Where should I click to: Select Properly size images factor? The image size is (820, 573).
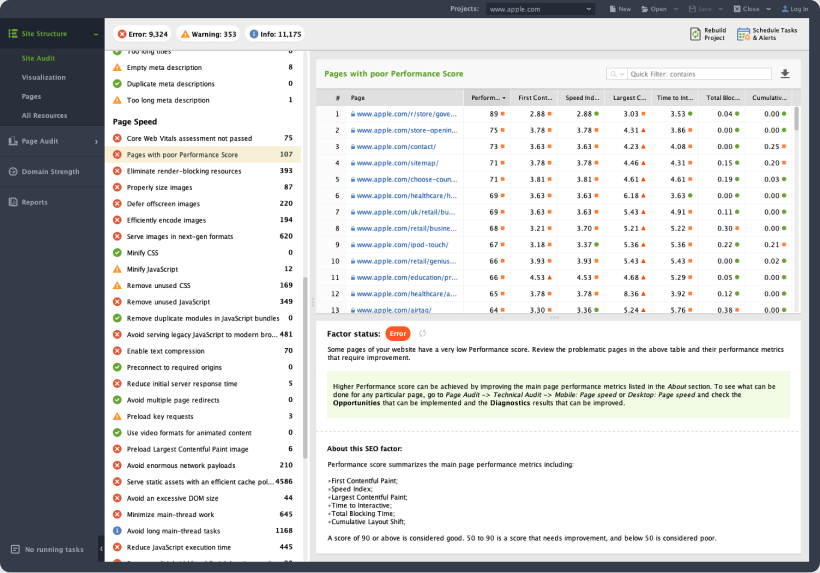point(204,187)
